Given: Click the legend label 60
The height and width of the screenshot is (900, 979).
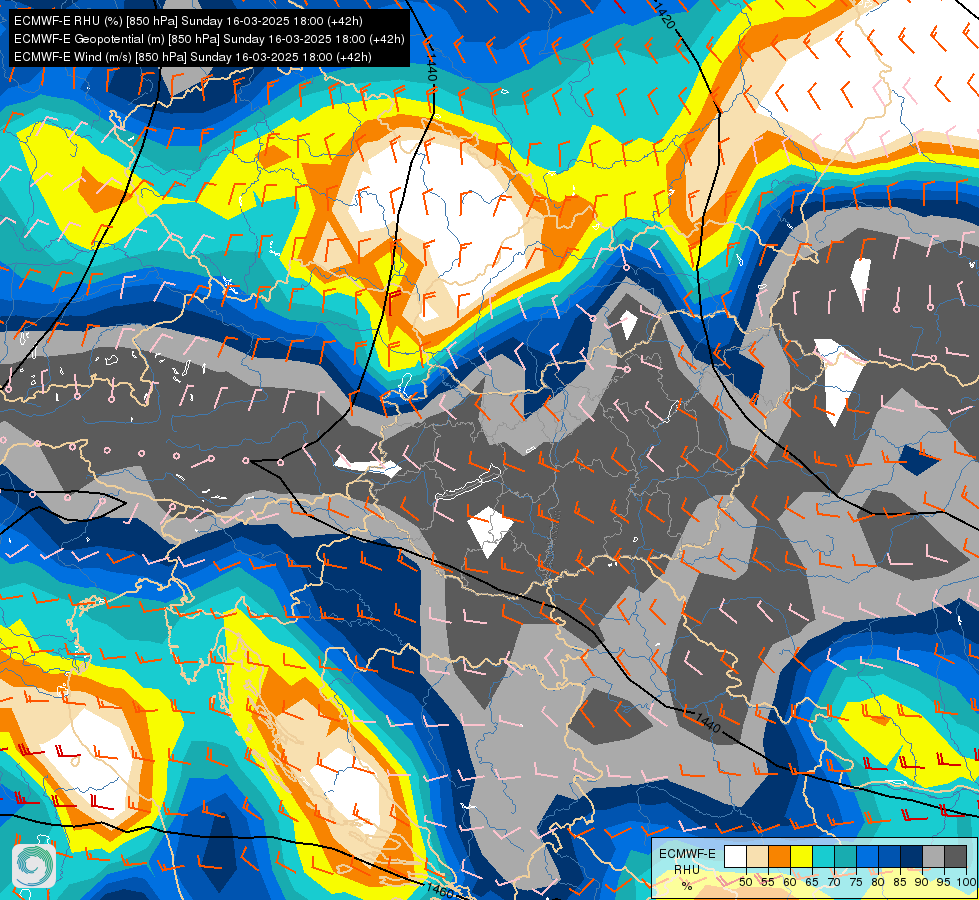Looking at the screenshot, I should coord(790,882).
